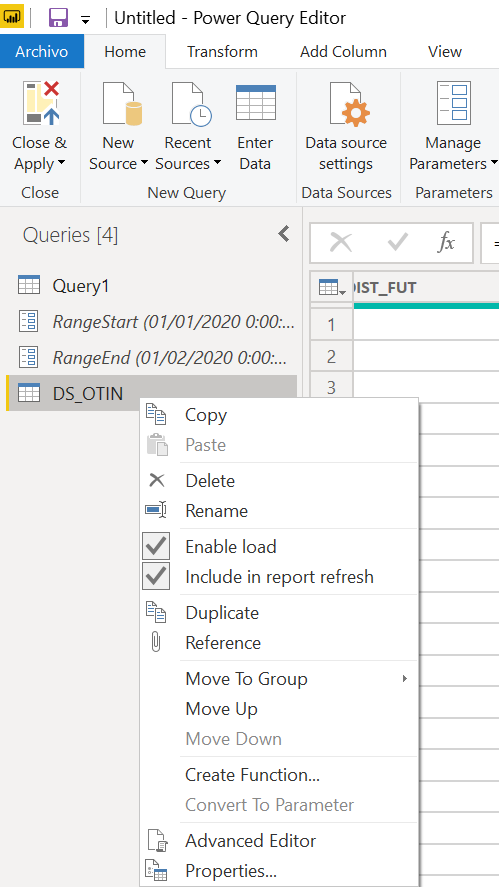Select the RangeEnd parameter
This screenshot has height=887, width=499.
(x=152, y=358)
